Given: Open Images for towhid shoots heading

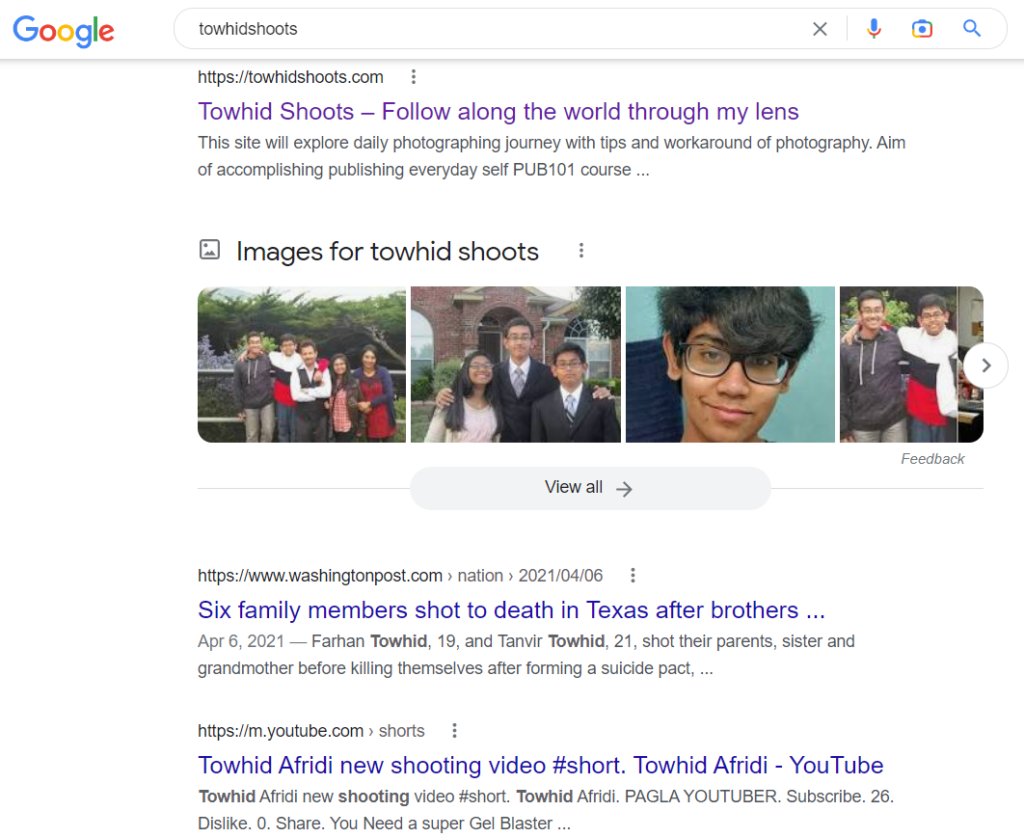Looking at the screenshot, I should coord(387,251).
